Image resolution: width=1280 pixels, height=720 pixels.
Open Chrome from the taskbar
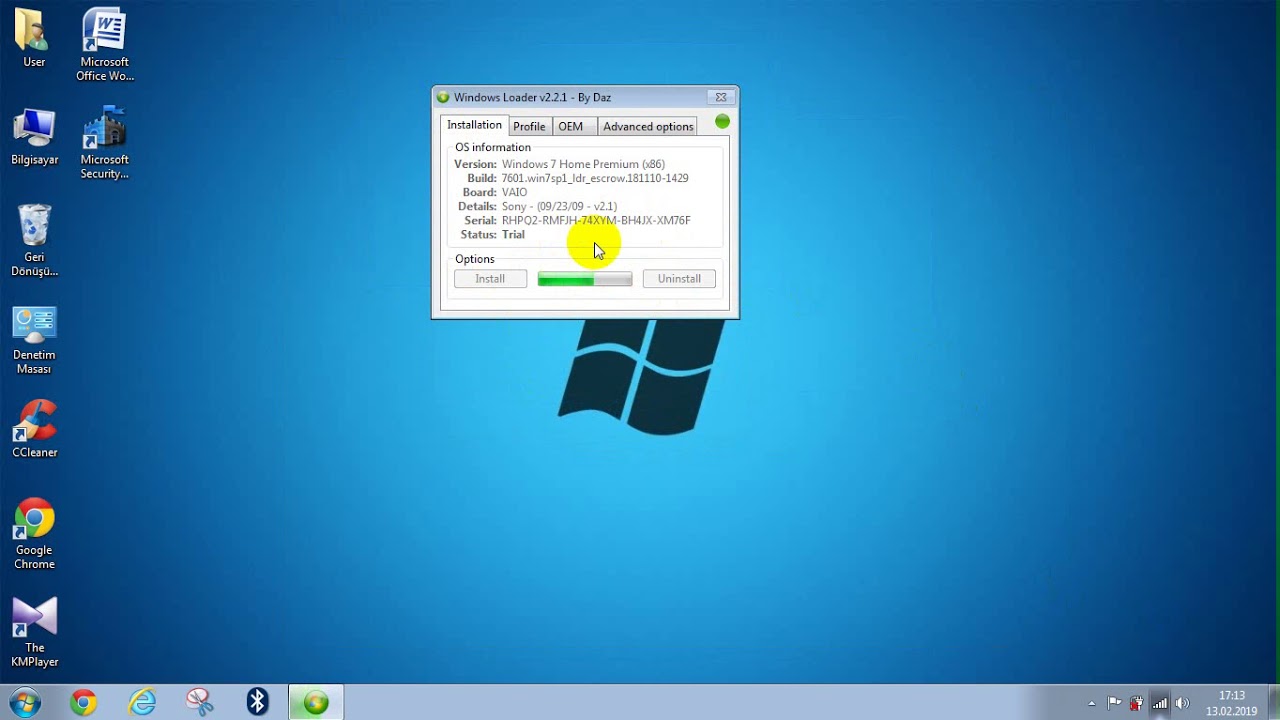click(x=84, y=702)
